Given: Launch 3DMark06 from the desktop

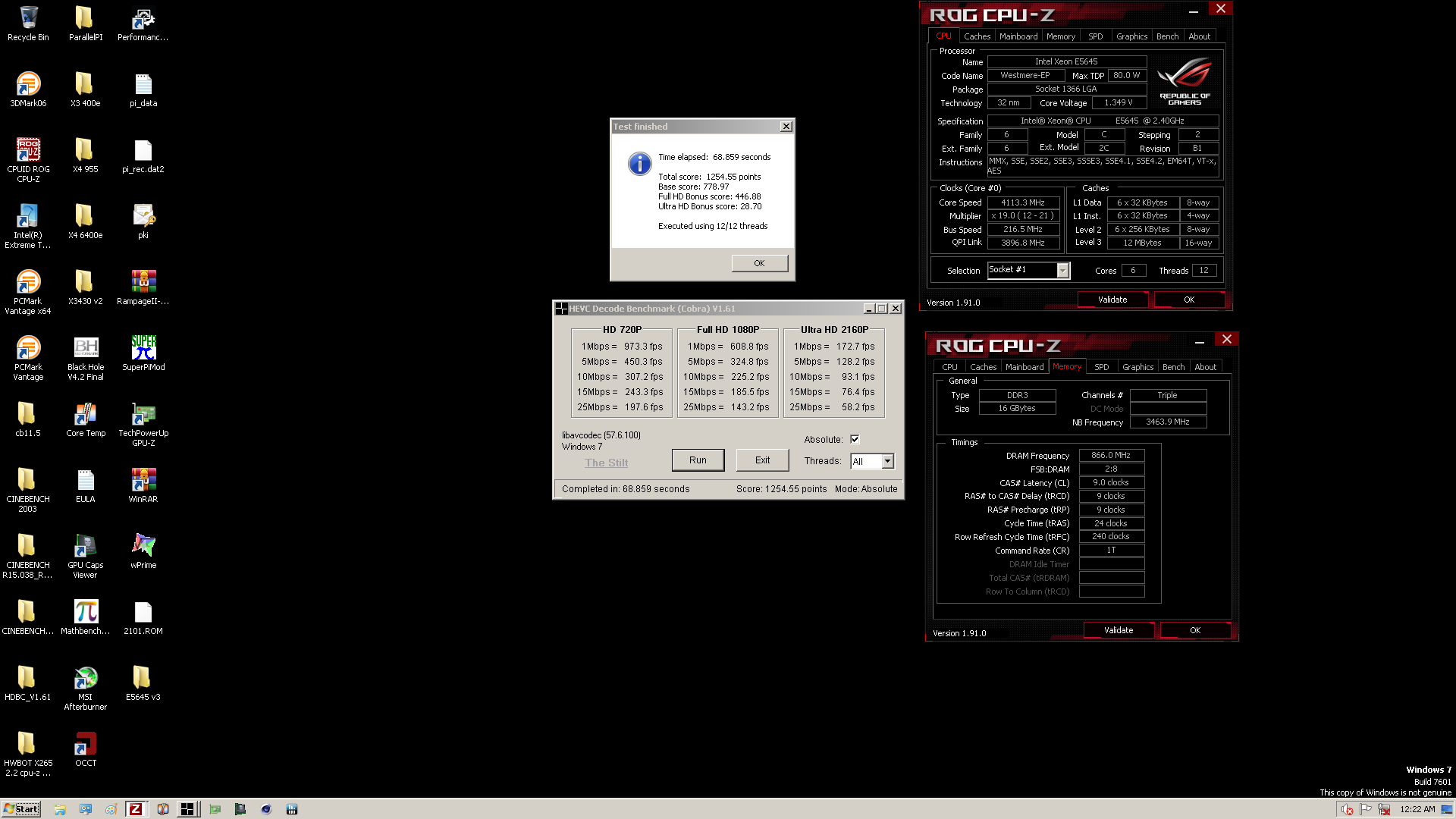Looking at the screenshot, I should coord(28,89).
